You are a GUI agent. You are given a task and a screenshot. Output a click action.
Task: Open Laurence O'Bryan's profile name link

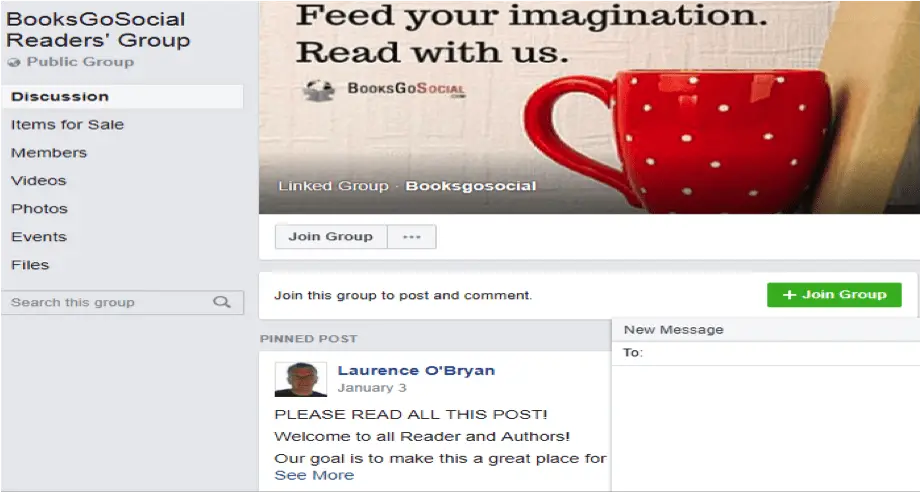pos(416,370)
